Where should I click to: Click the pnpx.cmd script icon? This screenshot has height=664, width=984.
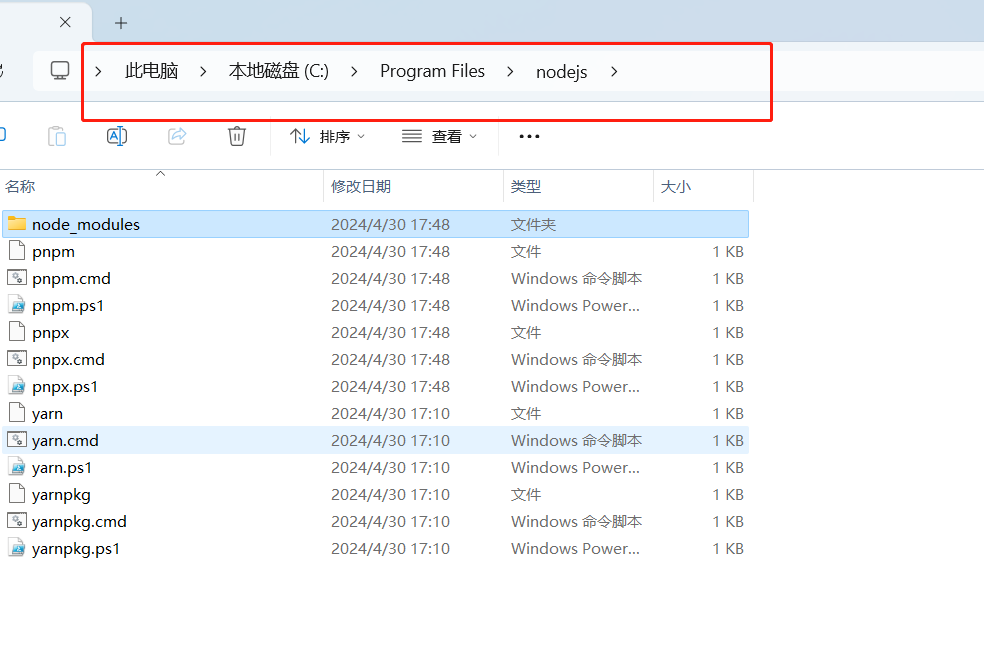(x=17, y=358)
